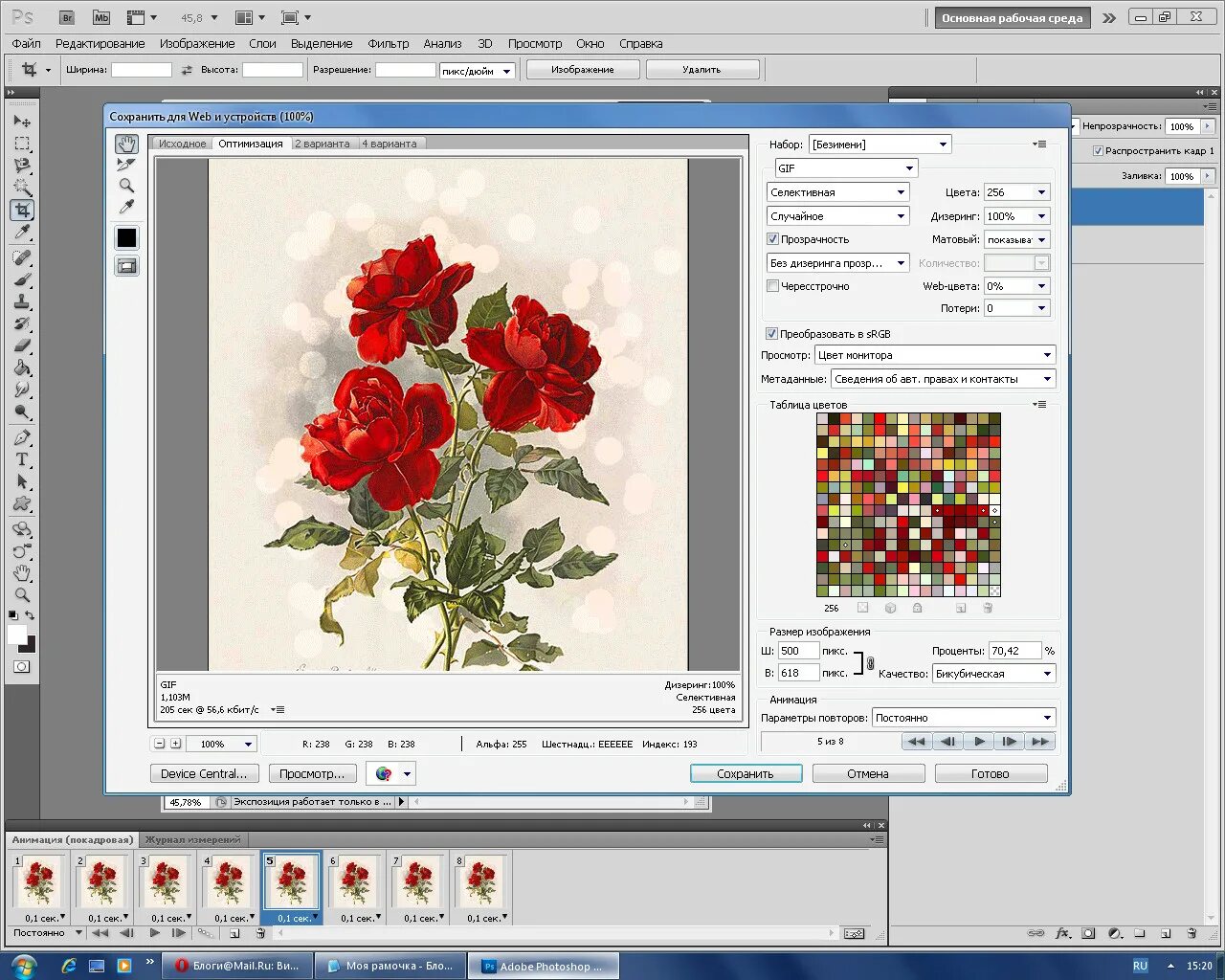Go to first animation frame in dialog
1225x980 pixels.
pos(916,741)
